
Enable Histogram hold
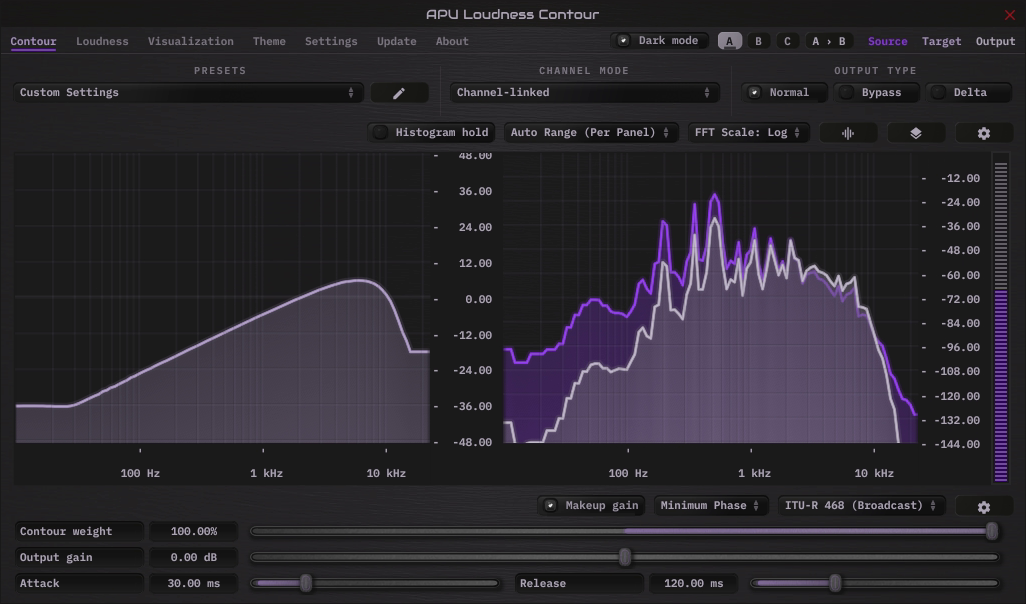pos(432,133)
